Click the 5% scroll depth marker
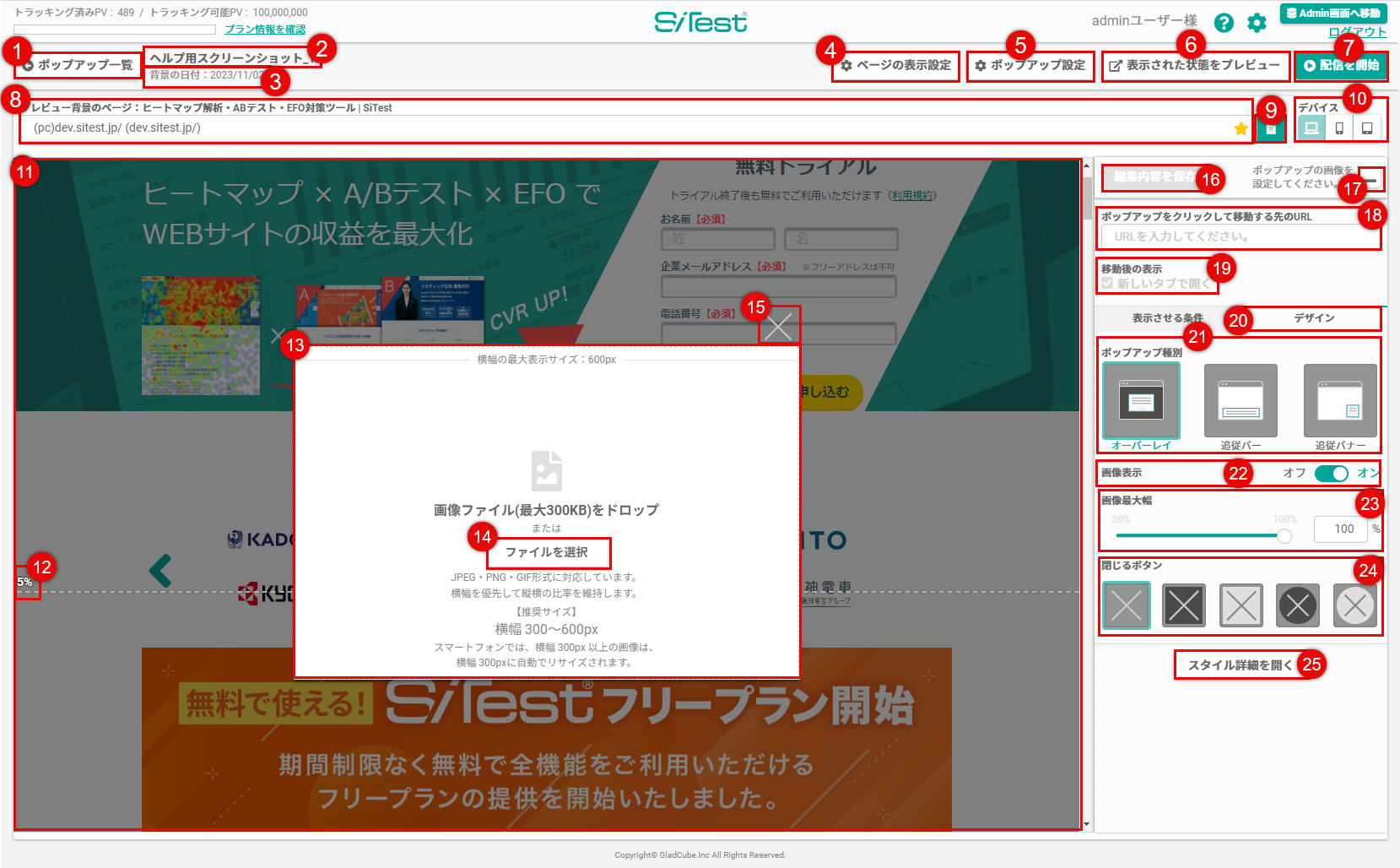 (24, 583)
